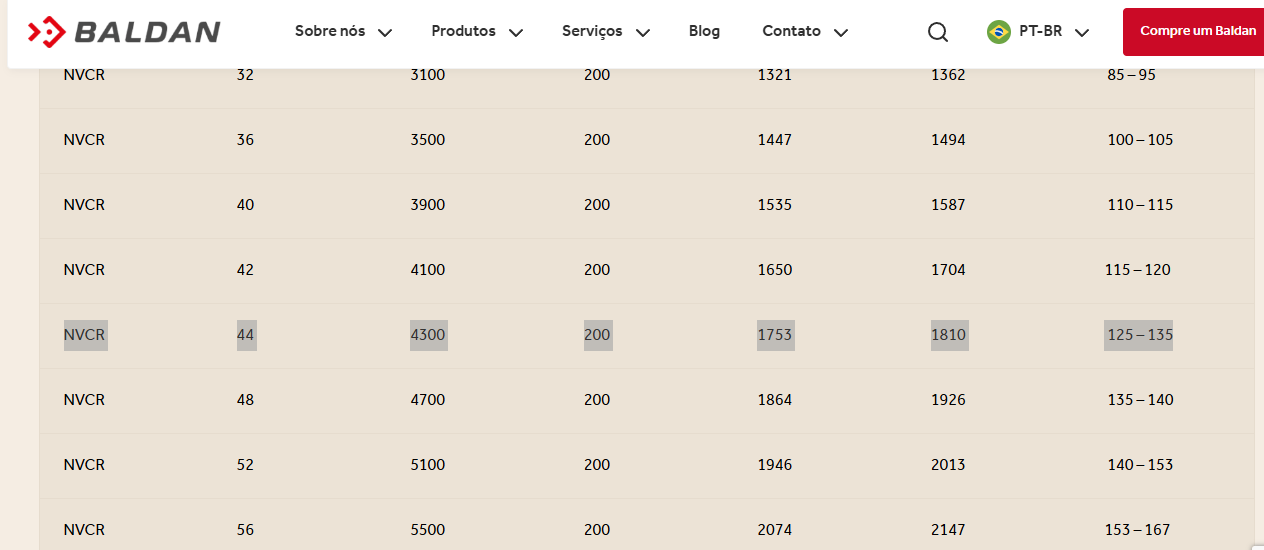Viewport: 1264px width, 550px height.
Task: Click the 125 – 135 range cell
Action: coord(1139,335)
